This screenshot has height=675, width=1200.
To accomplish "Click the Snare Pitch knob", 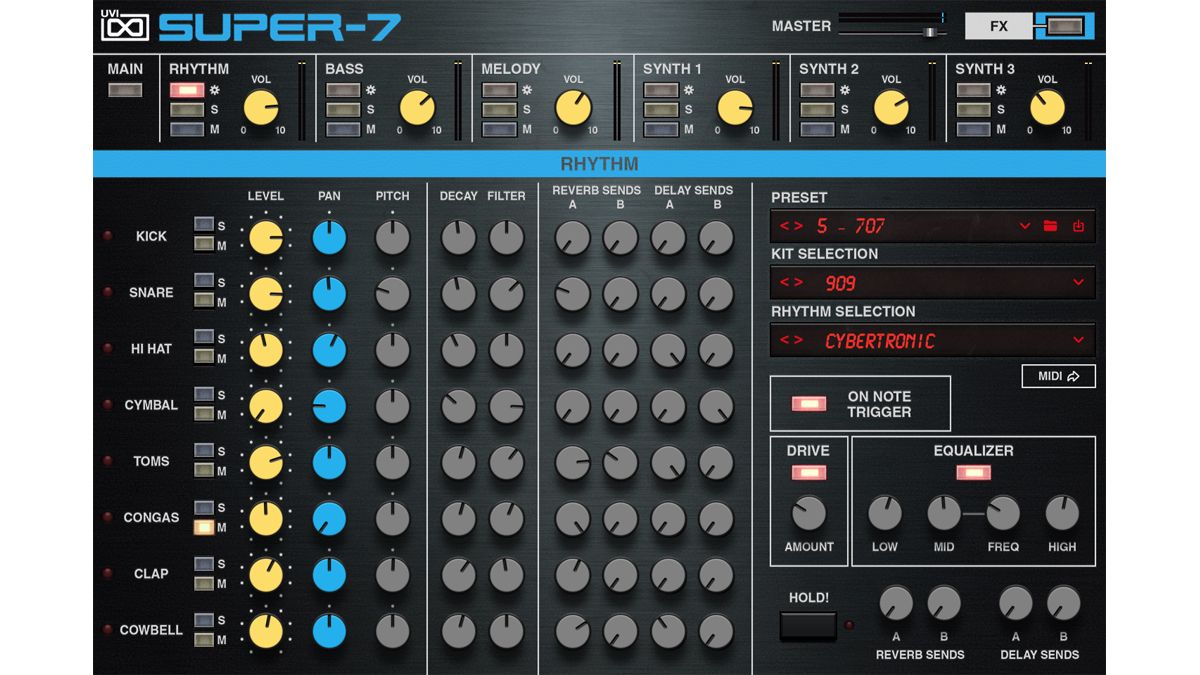I will (393, 294).
